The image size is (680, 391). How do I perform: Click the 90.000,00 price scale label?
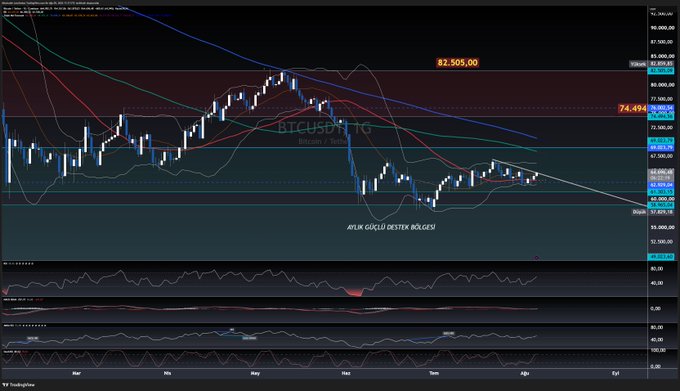click(x=662, y=28)
